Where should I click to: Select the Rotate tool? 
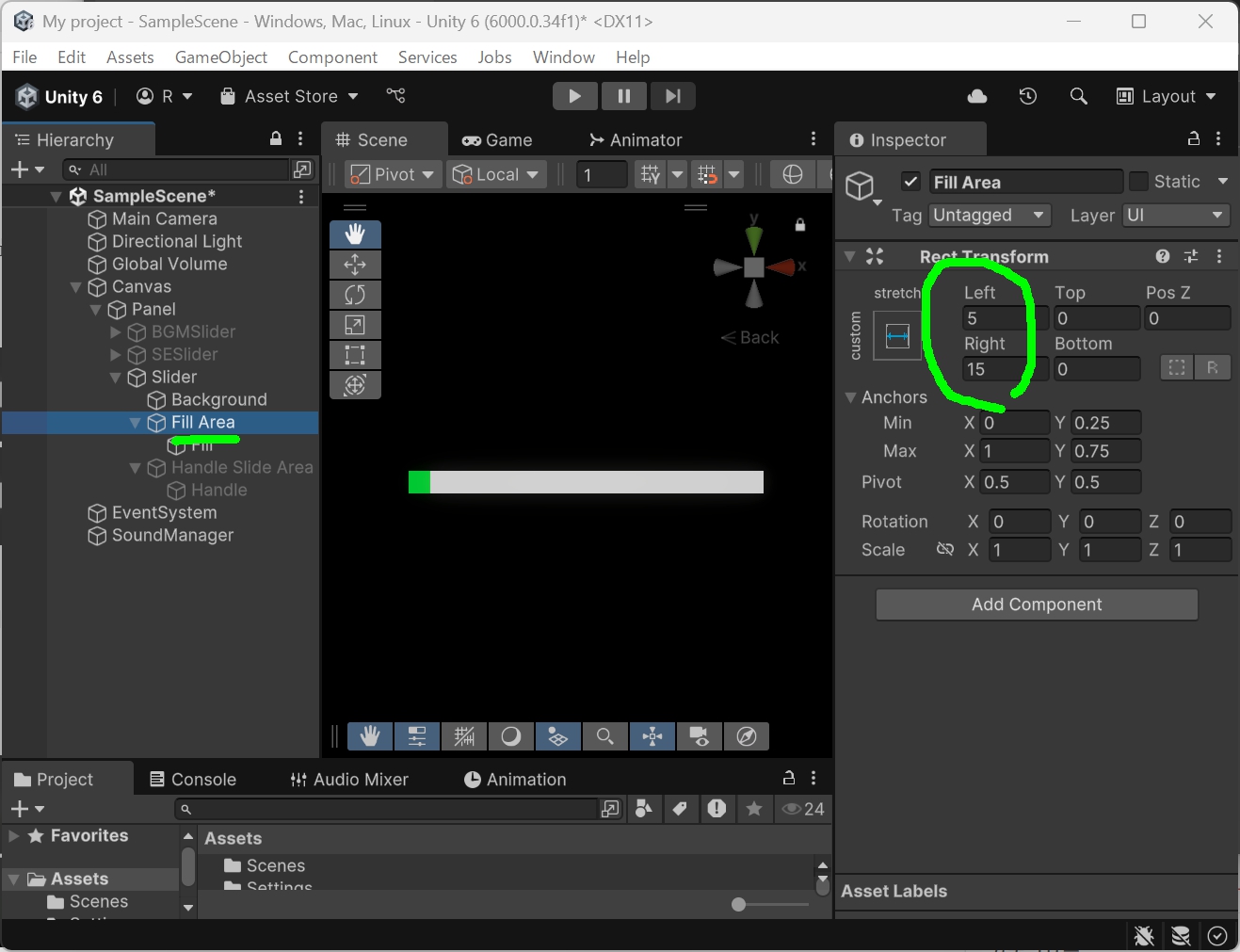[355, 295]
